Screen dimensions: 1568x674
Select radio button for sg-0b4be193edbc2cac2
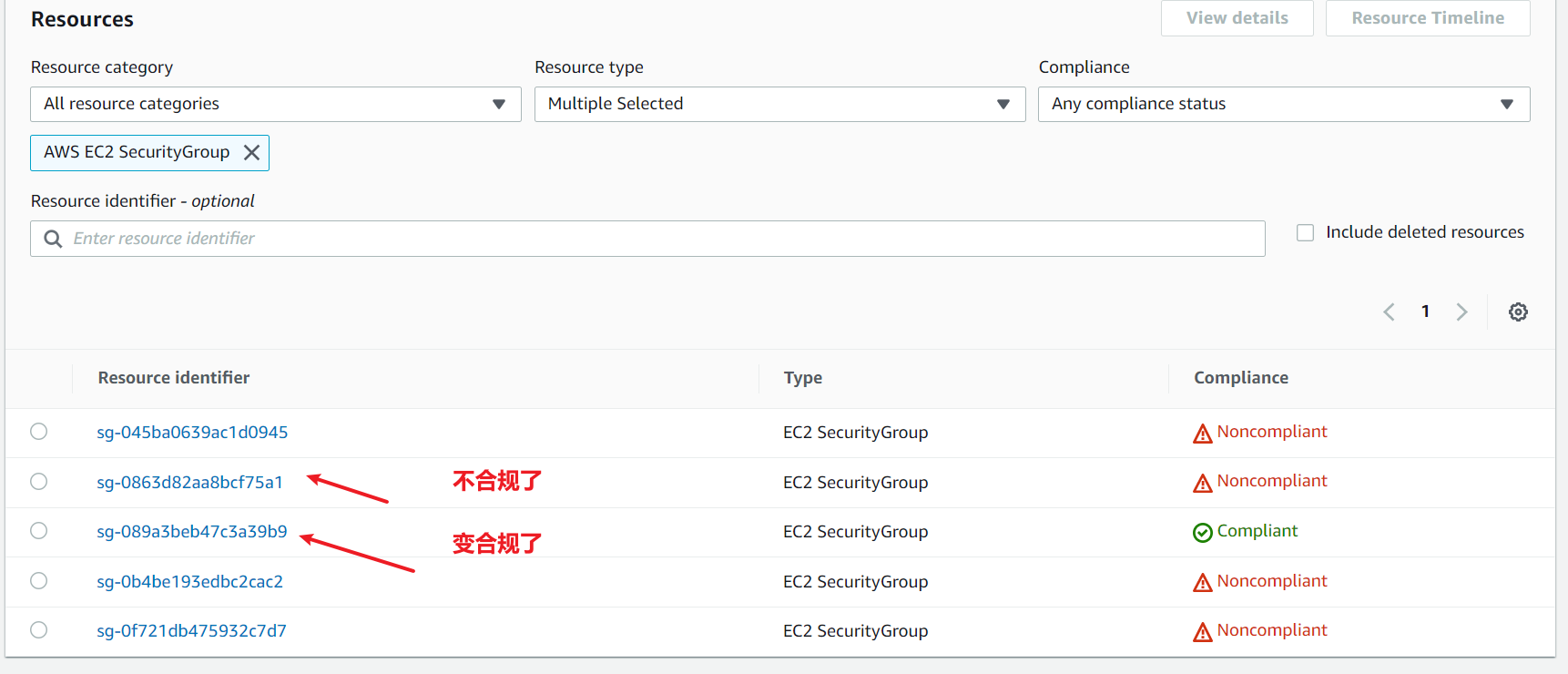(x=39, y=581)
